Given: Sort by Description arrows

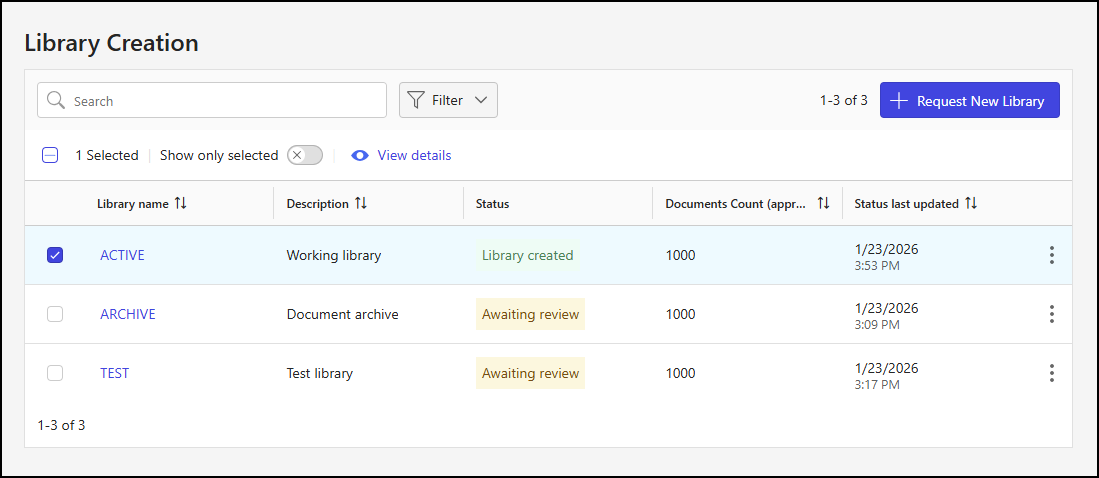Looking at the screenshot, I should pos(360,203).
